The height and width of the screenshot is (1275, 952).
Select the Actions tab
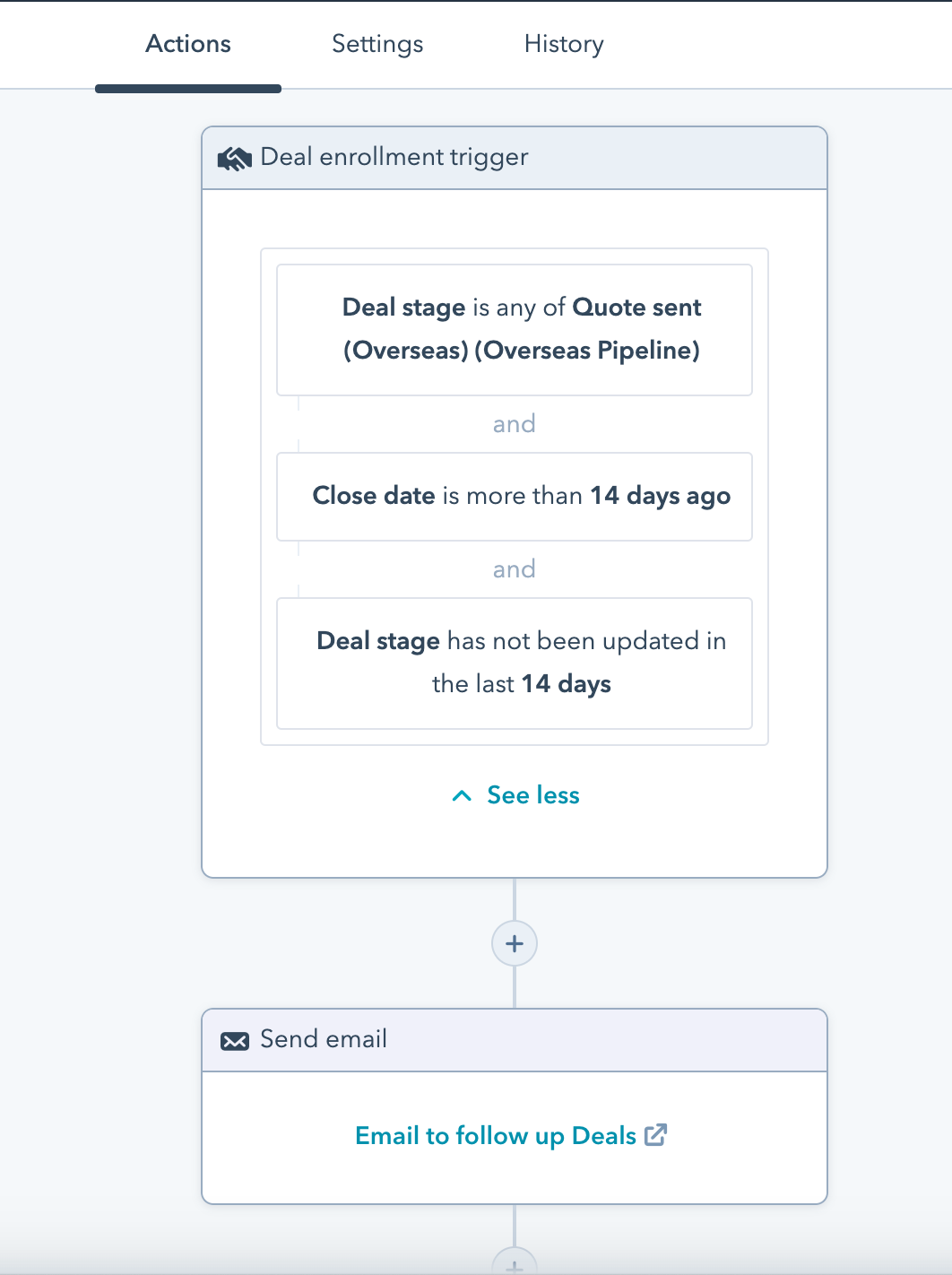pyautogui.click(x=188, y=44)
